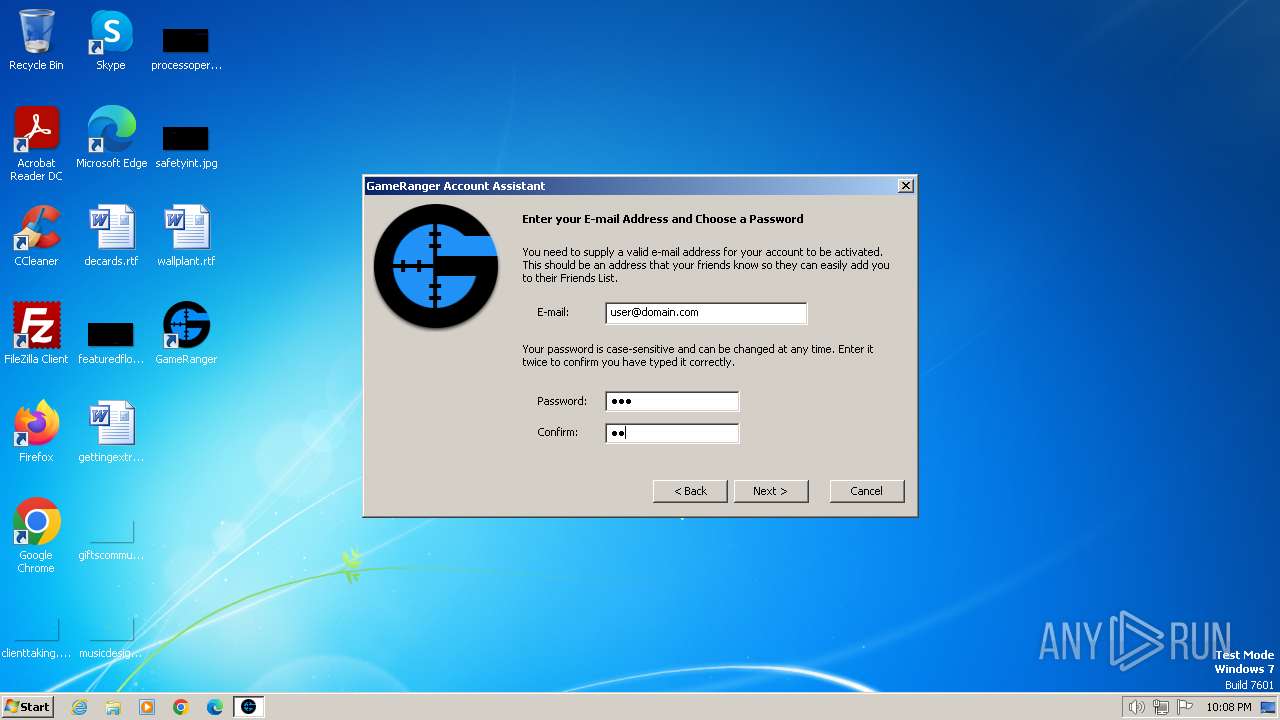Open File Explorer from taskbar
The image size is (1280, 720).
pyautogui.click(x=113, y=707)
